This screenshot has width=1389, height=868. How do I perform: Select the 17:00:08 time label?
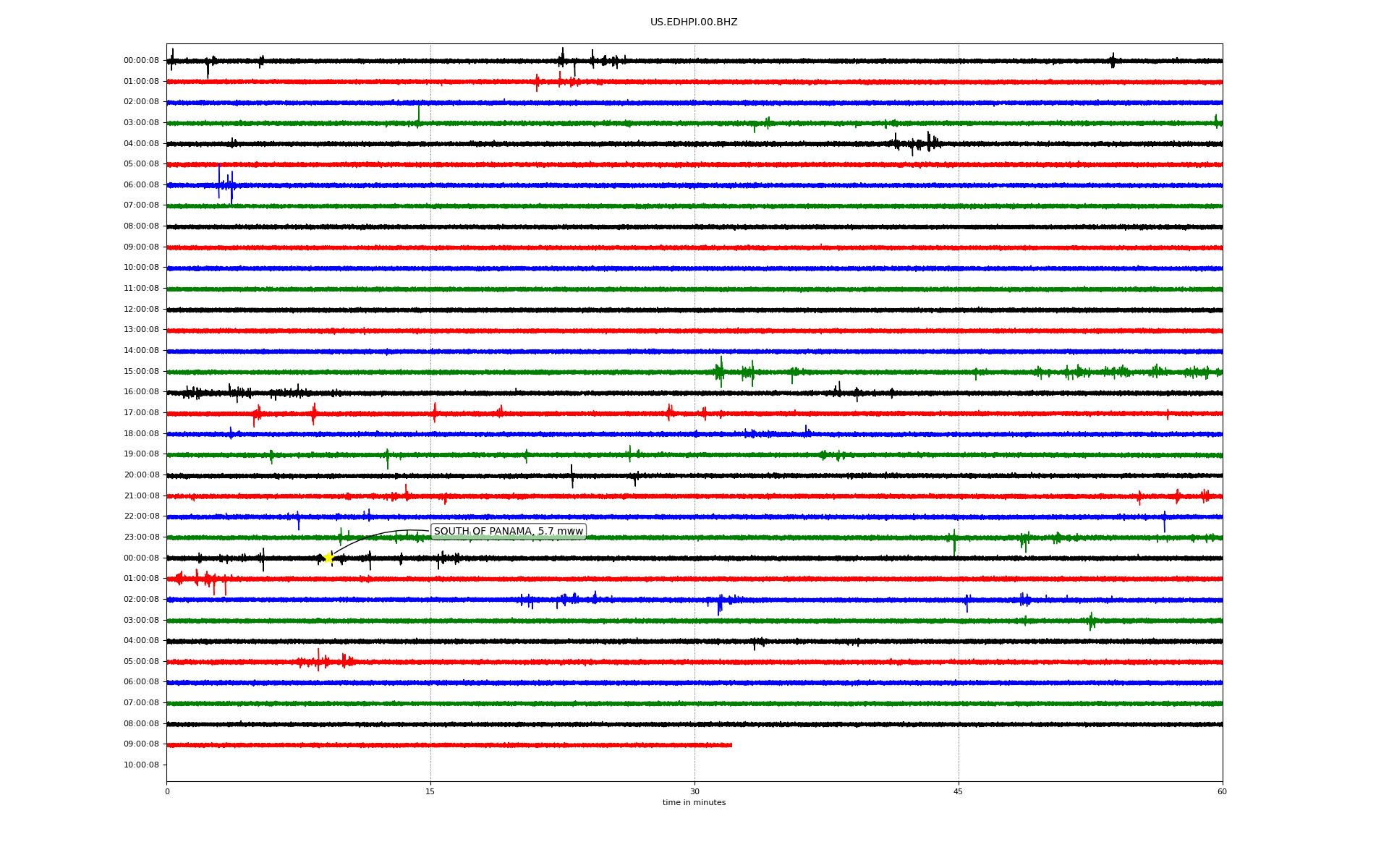click(141, 413)
